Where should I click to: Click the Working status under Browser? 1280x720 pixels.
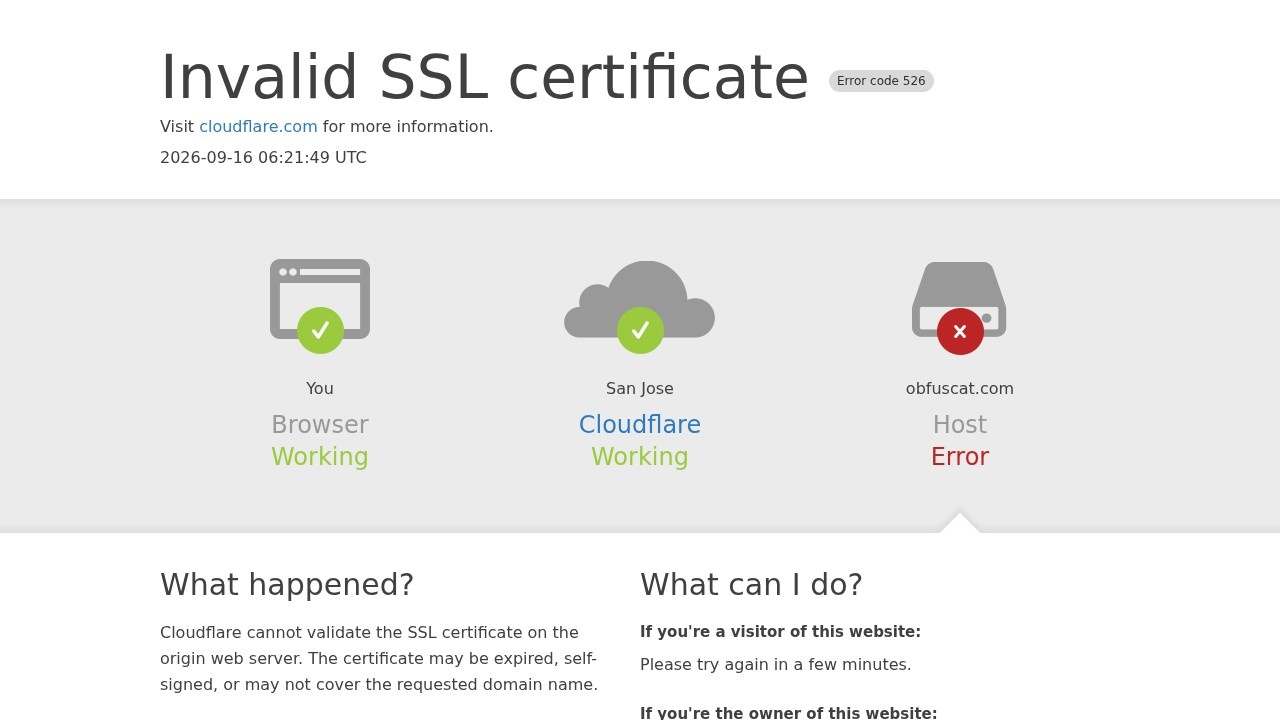click(320, 457)
